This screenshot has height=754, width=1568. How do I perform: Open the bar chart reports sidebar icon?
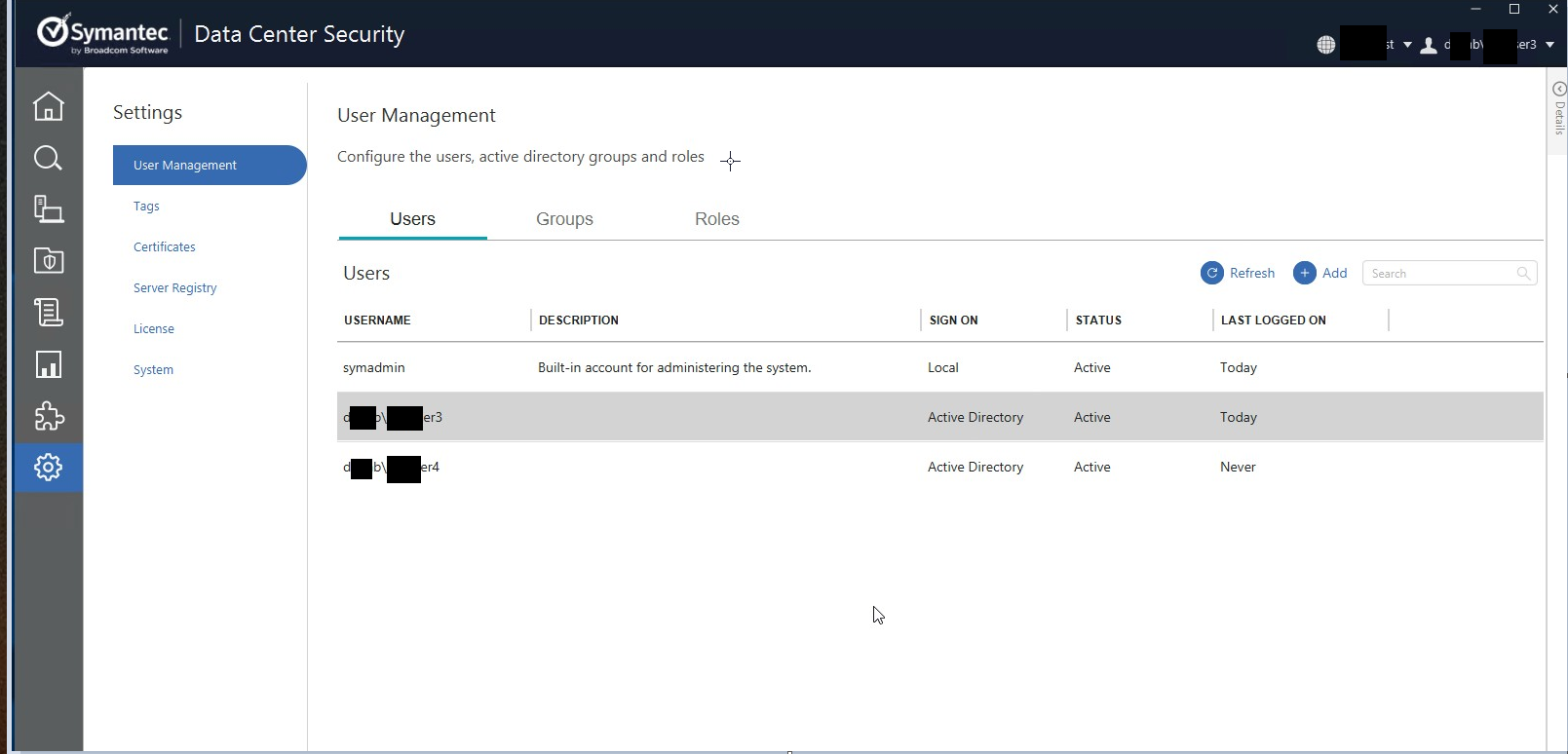tap(48, 364)
